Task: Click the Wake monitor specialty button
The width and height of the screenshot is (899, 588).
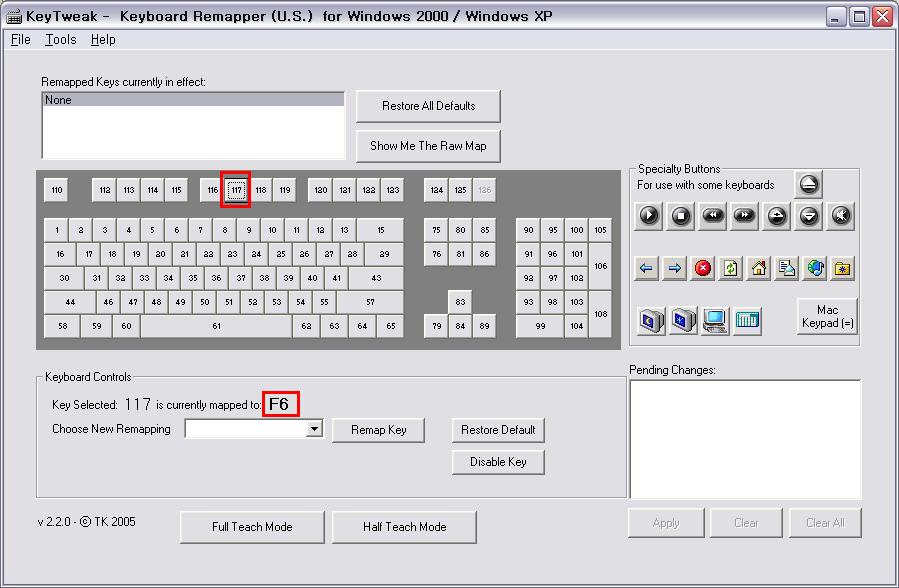Action: pos(683,320)
